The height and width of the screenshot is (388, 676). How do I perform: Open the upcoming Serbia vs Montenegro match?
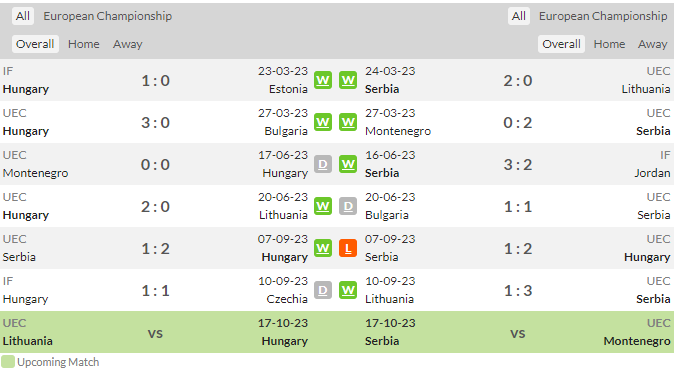pos(518,332)
